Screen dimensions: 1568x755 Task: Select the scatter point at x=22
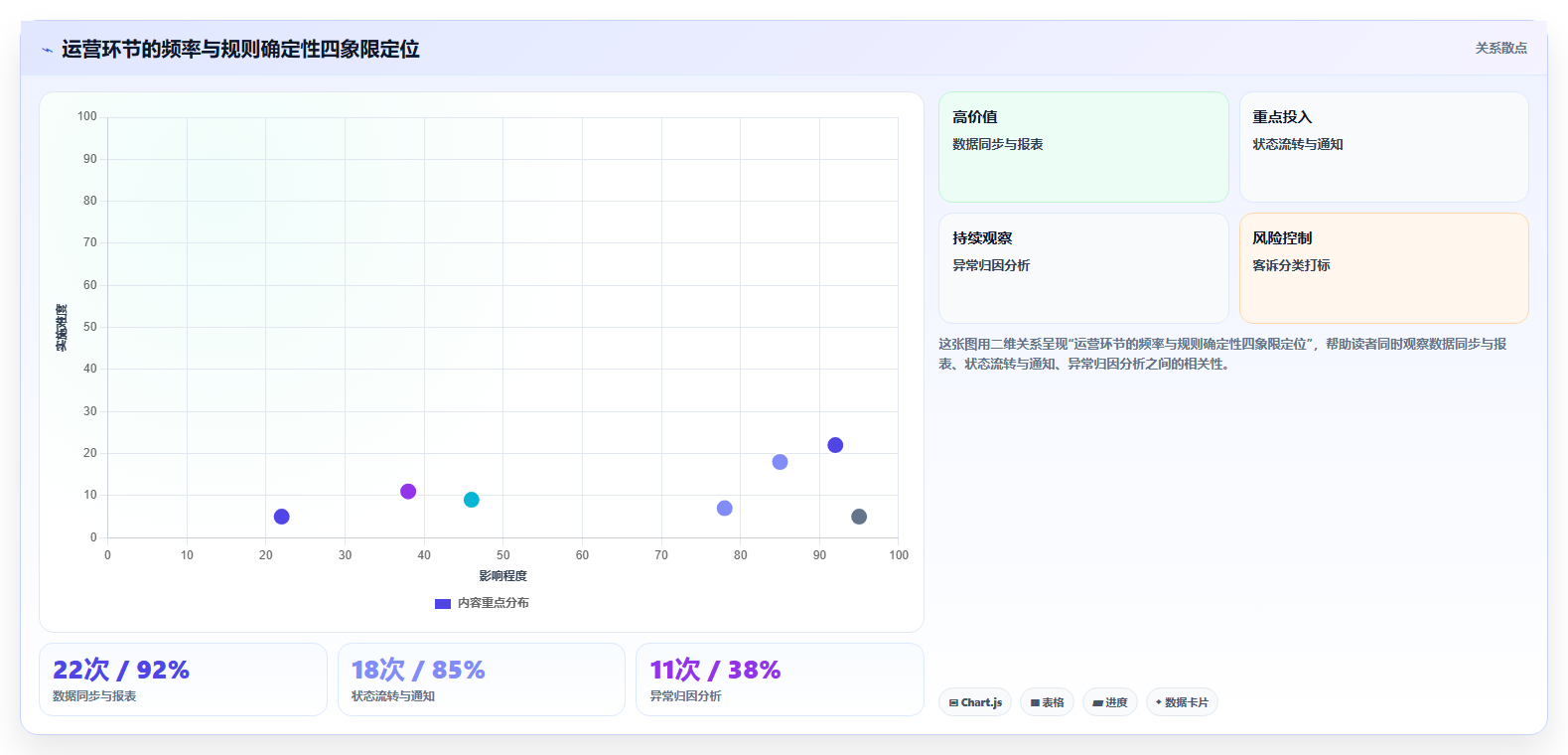coord(282,517)
